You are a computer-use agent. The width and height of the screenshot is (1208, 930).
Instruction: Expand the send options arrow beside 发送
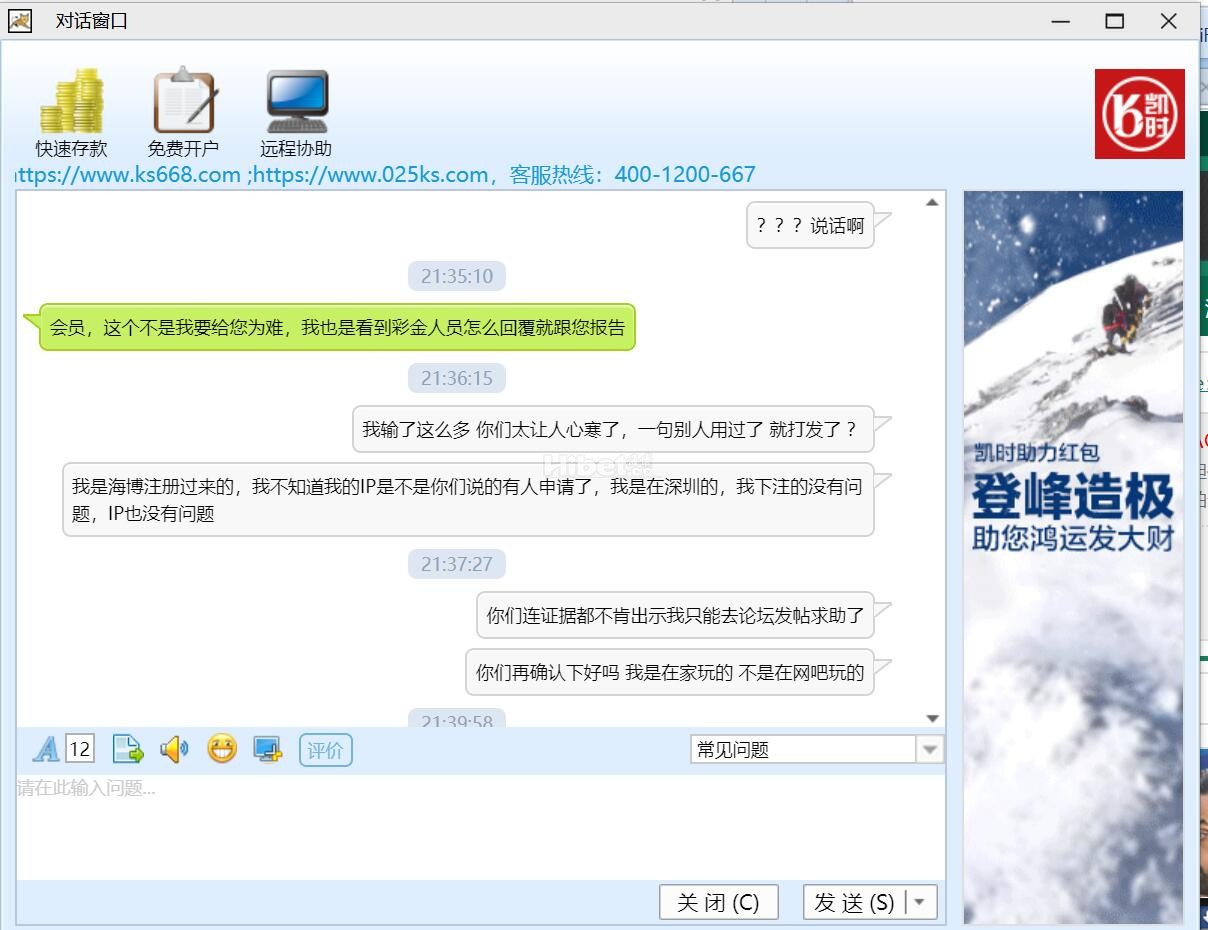[921, 903]
